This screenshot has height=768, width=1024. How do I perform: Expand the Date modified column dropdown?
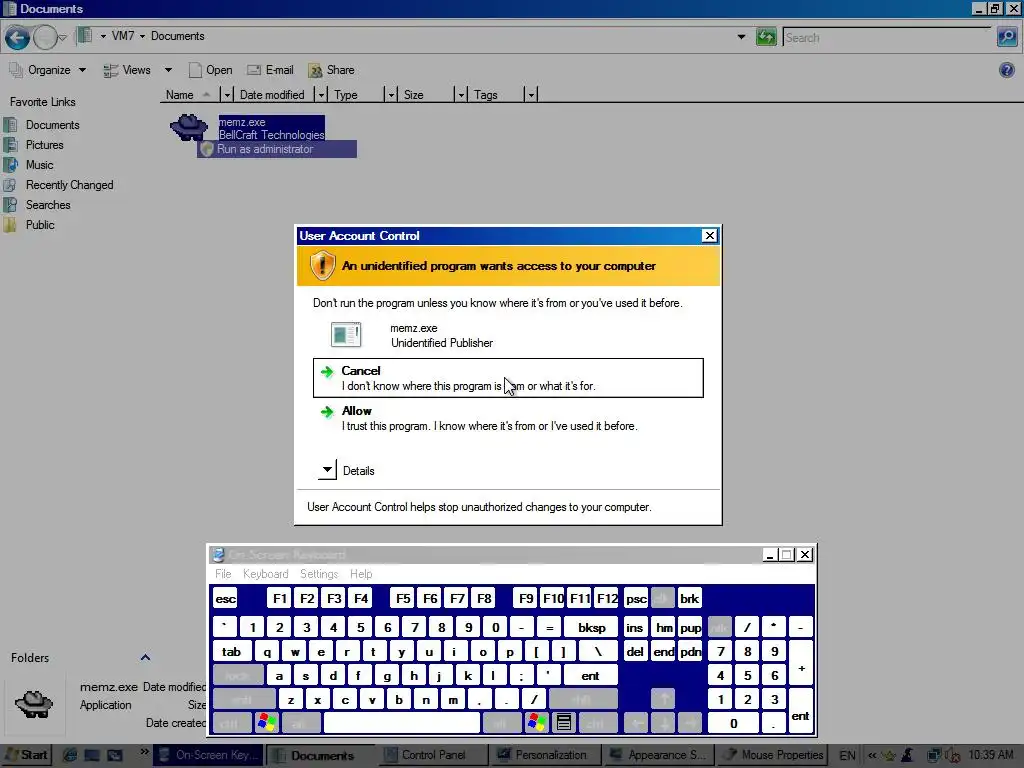321,95
